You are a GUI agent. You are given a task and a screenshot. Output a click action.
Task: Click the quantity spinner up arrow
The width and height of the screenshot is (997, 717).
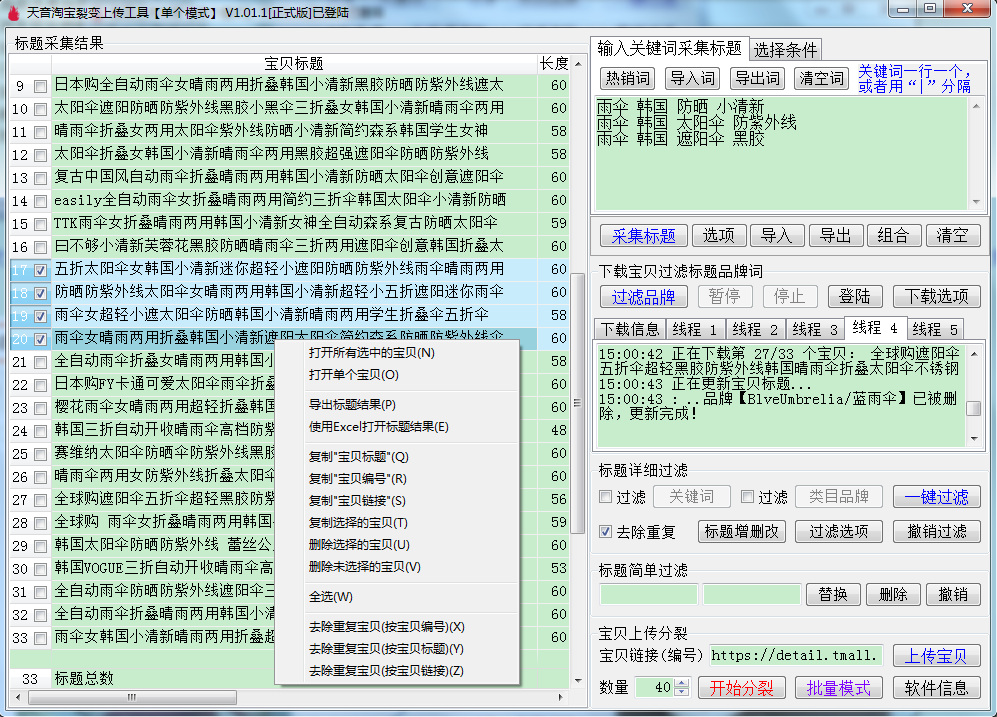click(682, 683)
